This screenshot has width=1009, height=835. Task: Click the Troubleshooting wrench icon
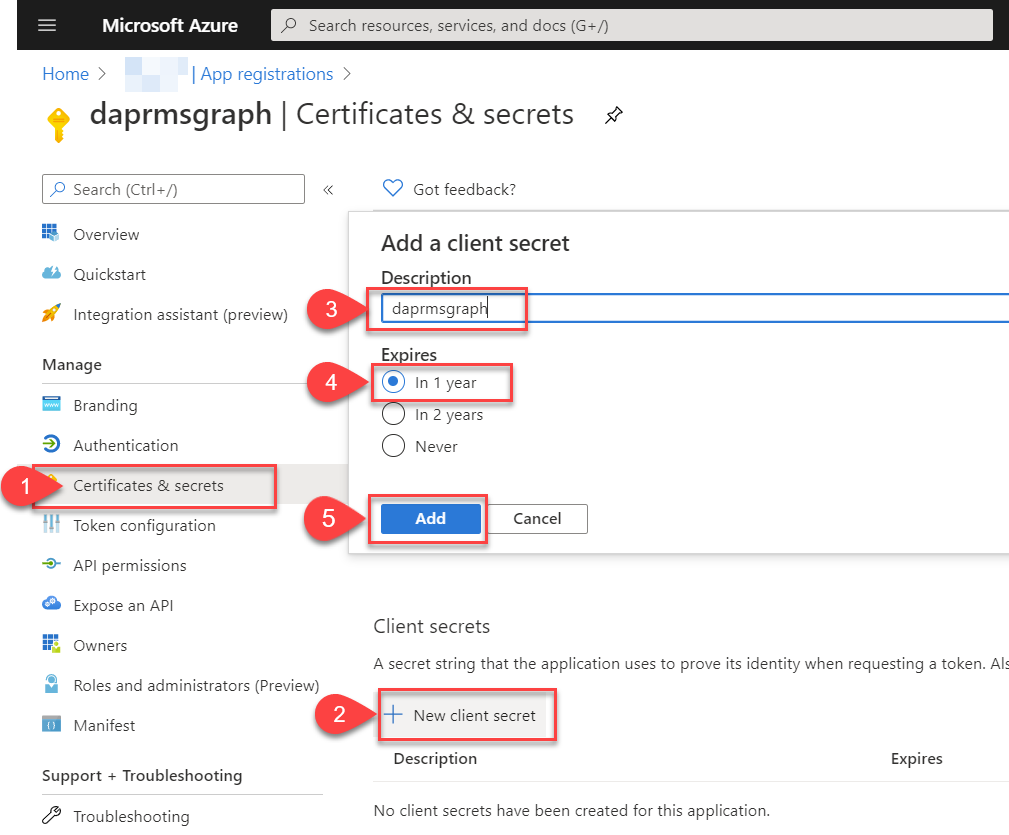51,815
